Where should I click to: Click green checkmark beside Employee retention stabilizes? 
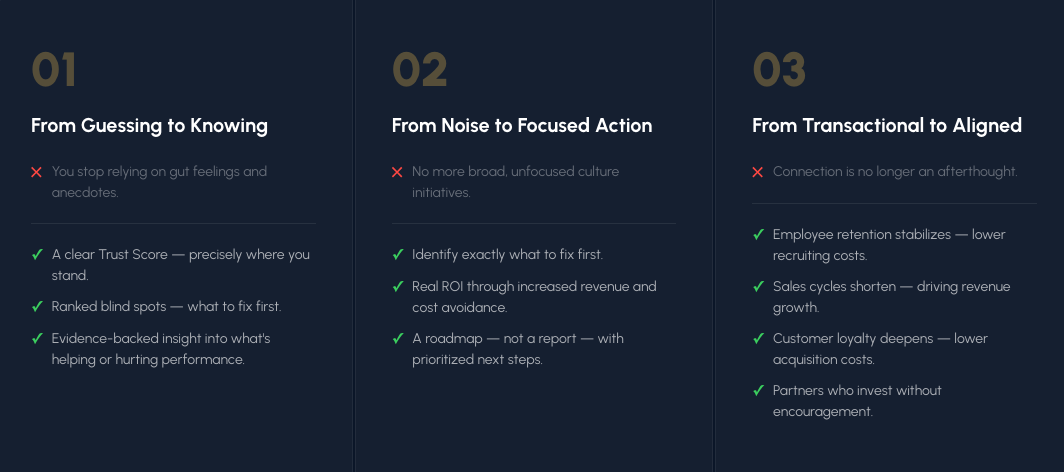pyautogui.click(x=759, y=234)
